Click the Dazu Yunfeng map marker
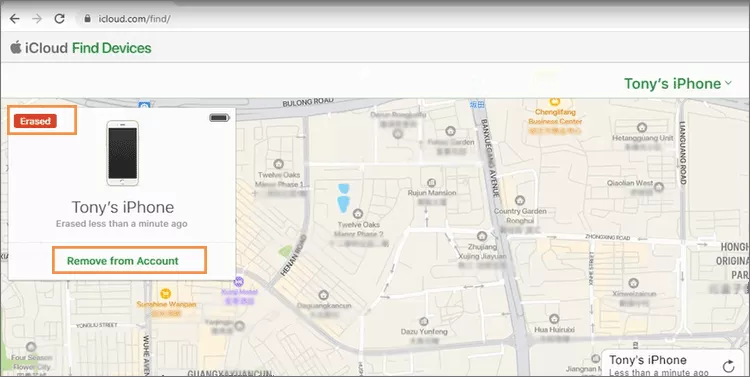Viewport: 750px width, 377px height. coord(423,322)
